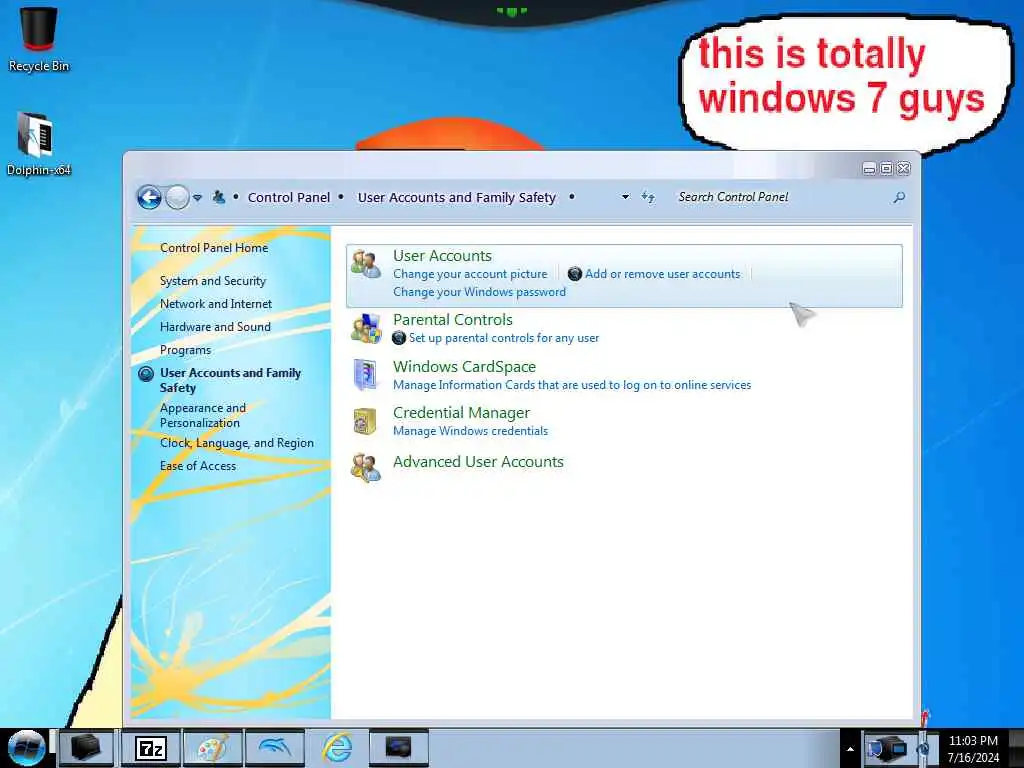The image size is (1024, 768).
Task: Click the Windows CardSpace icon
Action: point(366,375)
